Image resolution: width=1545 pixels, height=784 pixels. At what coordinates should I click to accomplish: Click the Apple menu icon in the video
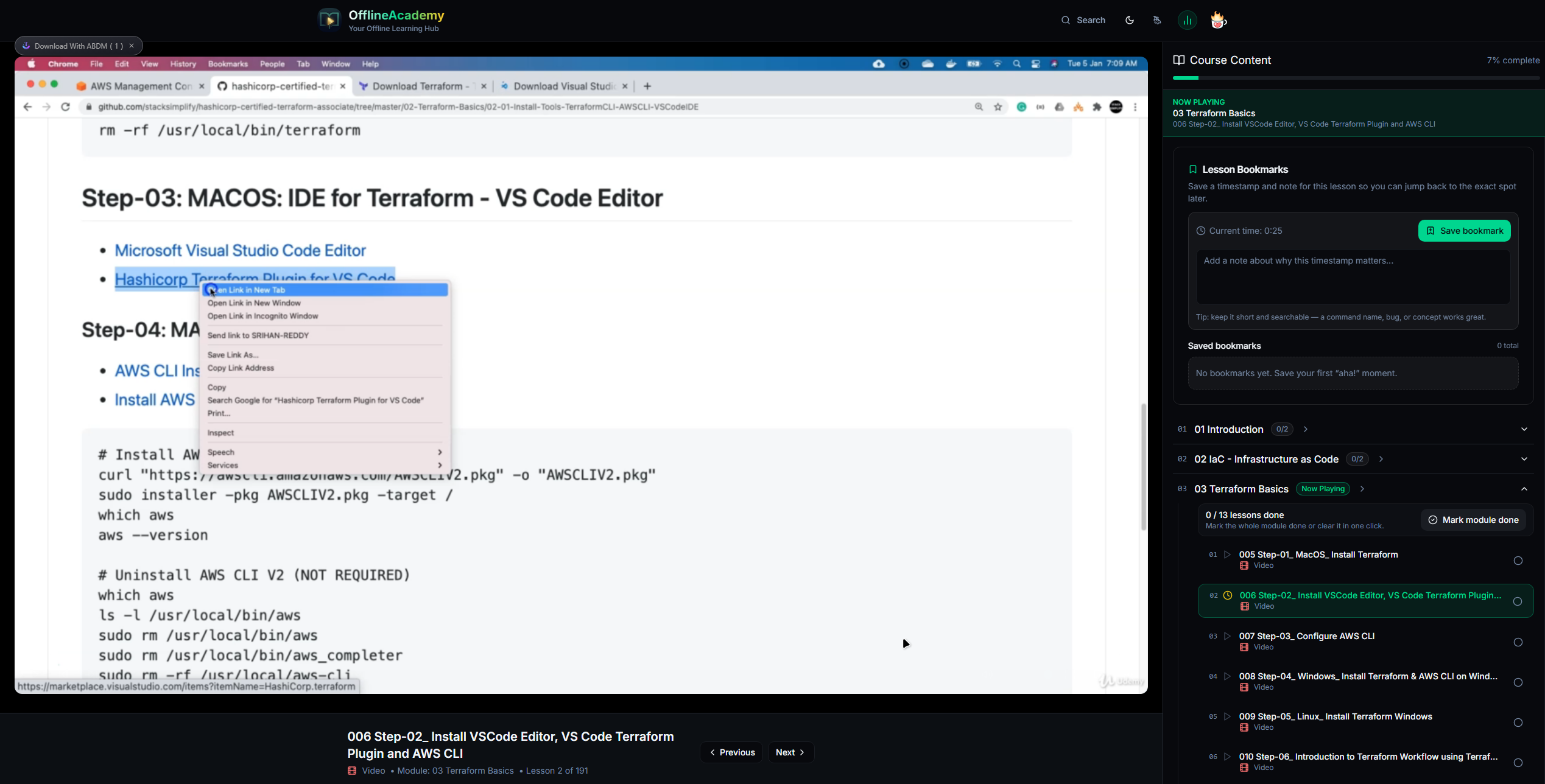31,64
